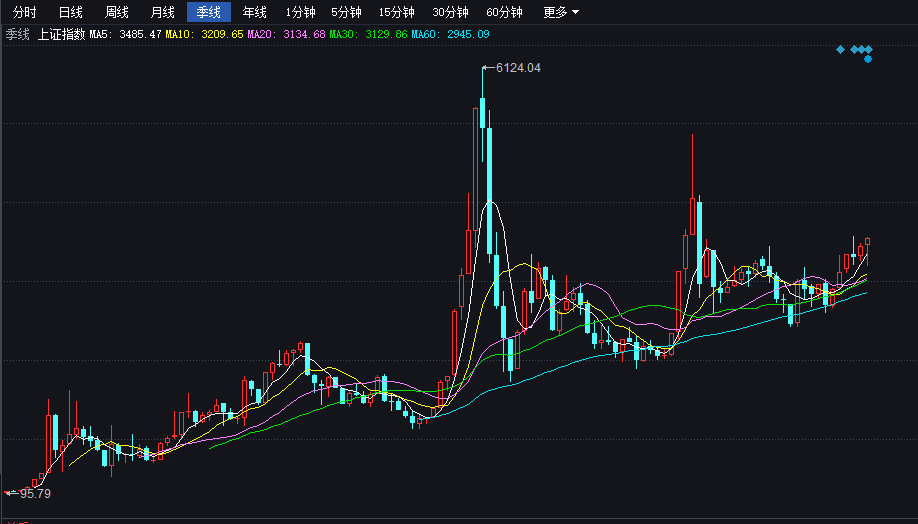
Task: Select the green MA30: 3129.86 label
Action: pos(368,34)
